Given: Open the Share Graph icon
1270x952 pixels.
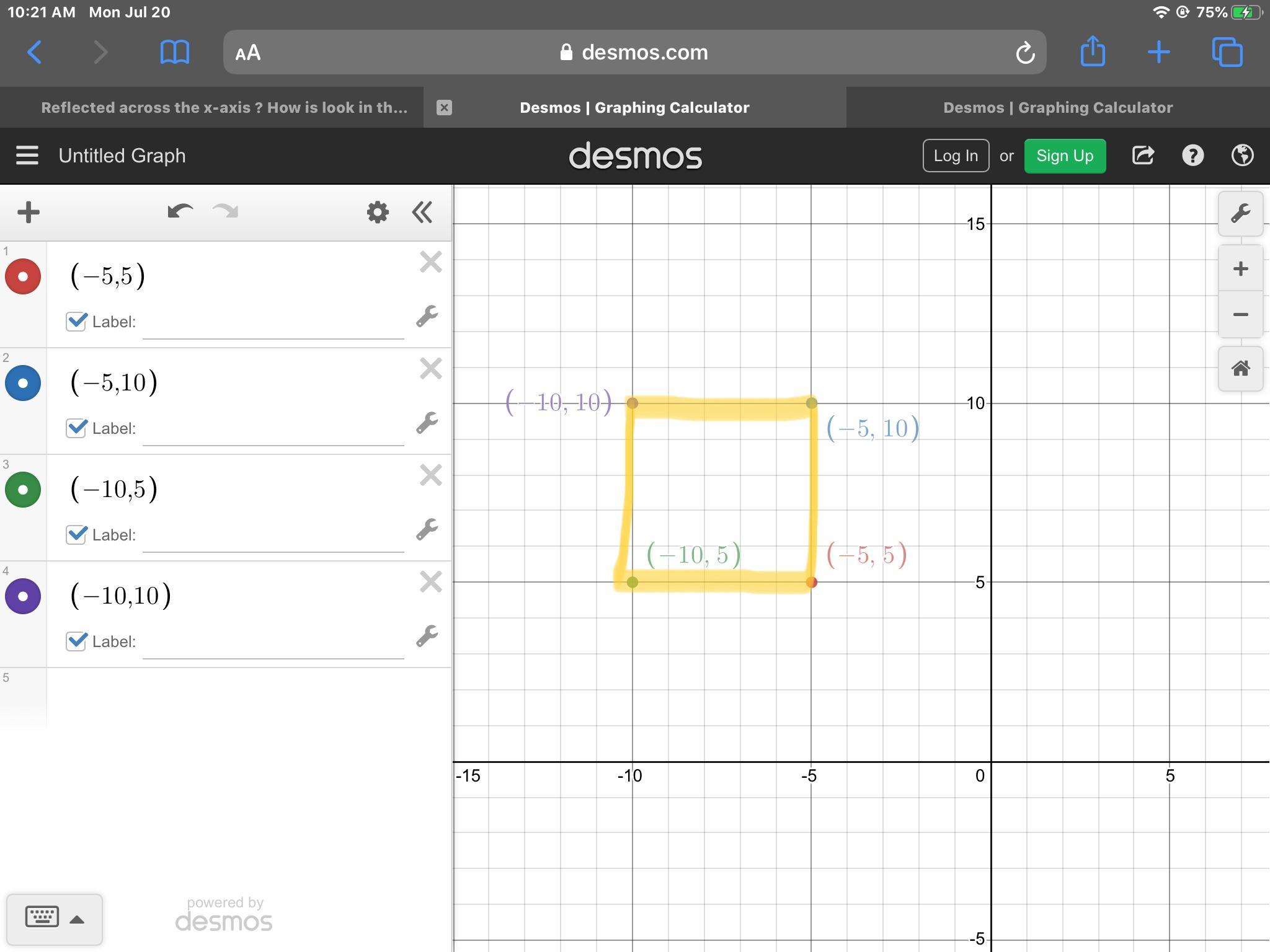Looking at the screenshot, I should tap(1143, 156).
